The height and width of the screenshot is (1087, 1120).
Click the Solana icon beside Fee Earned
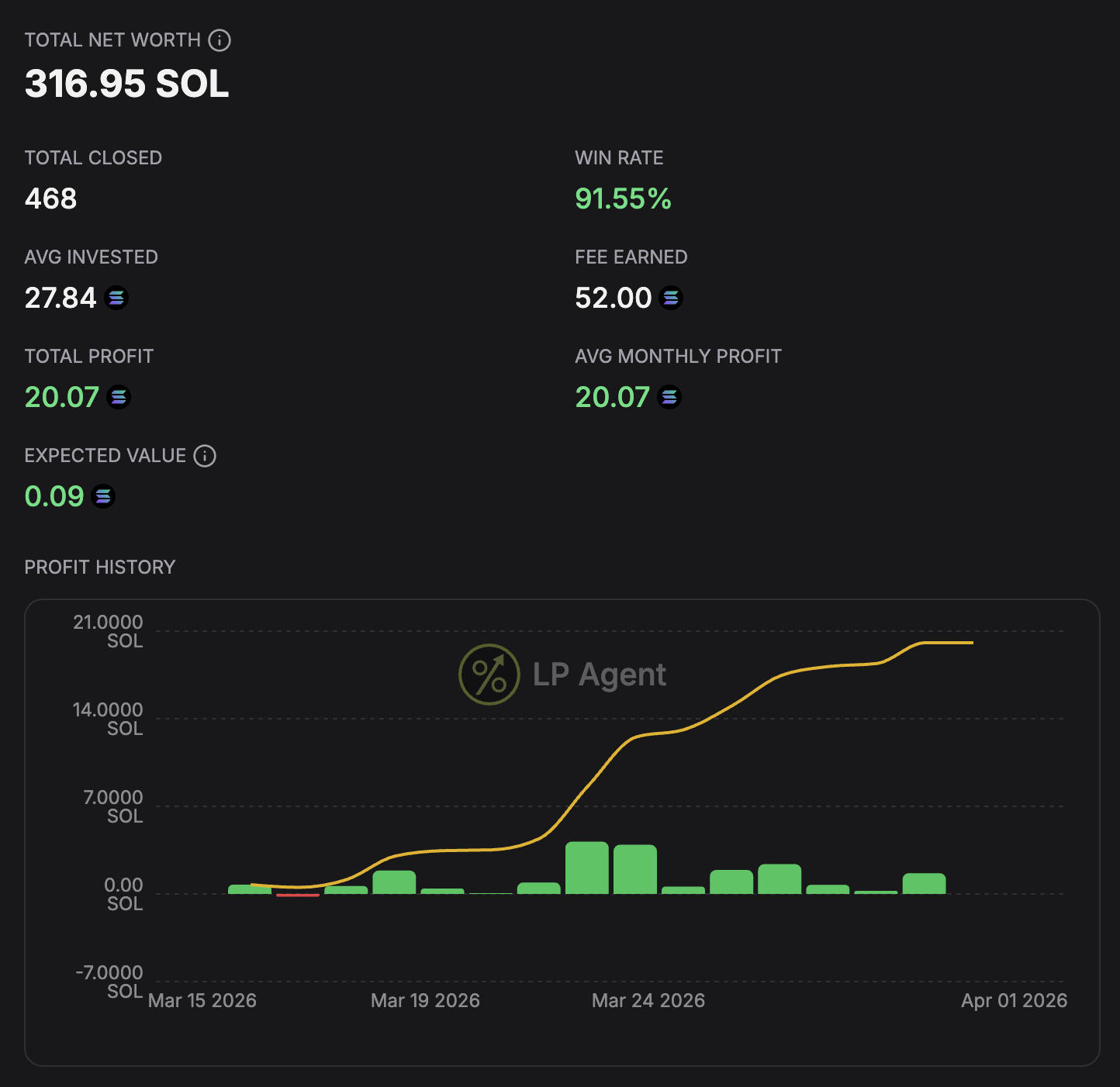670,298
